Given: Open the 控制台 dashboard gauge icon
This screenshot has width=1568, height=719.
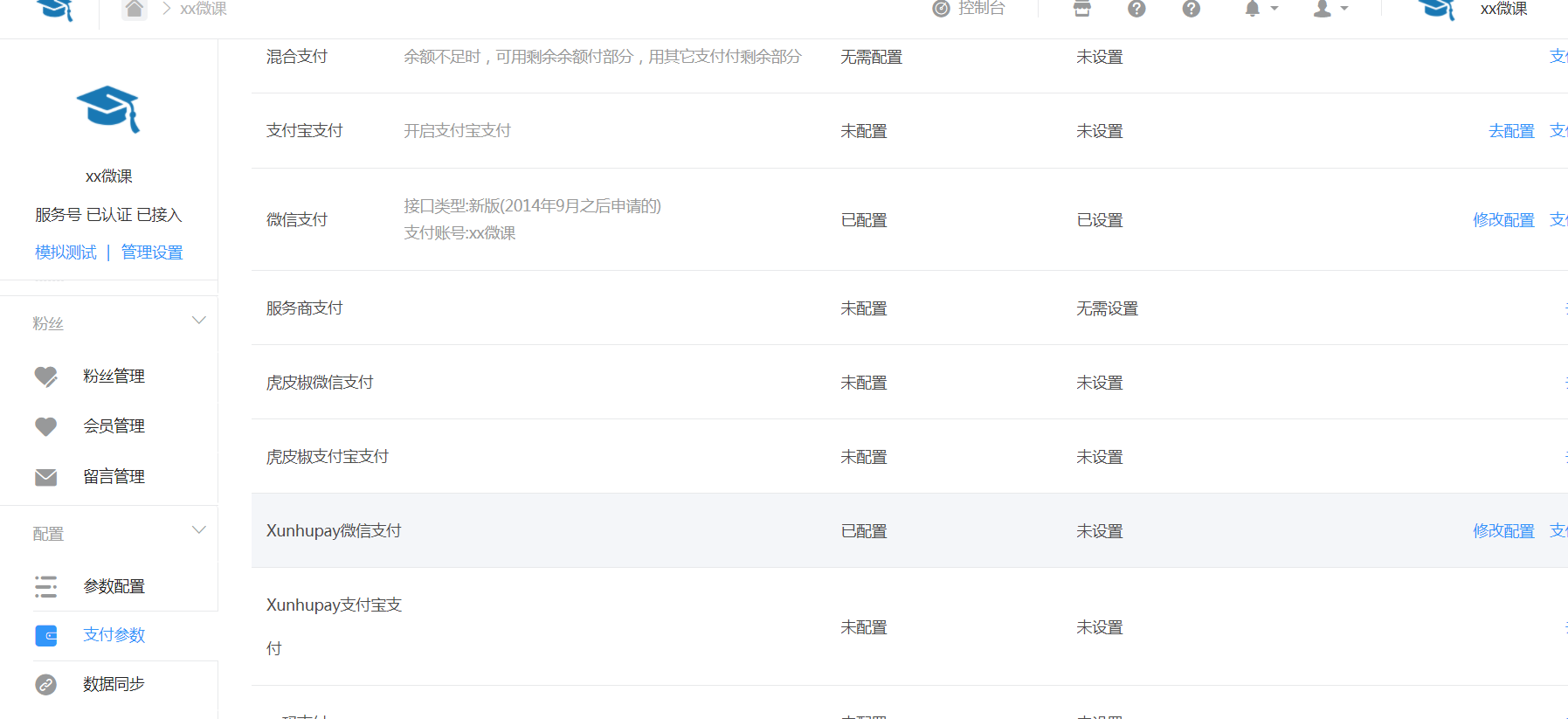Looking at the screenshot, I should tap(941, 9).
